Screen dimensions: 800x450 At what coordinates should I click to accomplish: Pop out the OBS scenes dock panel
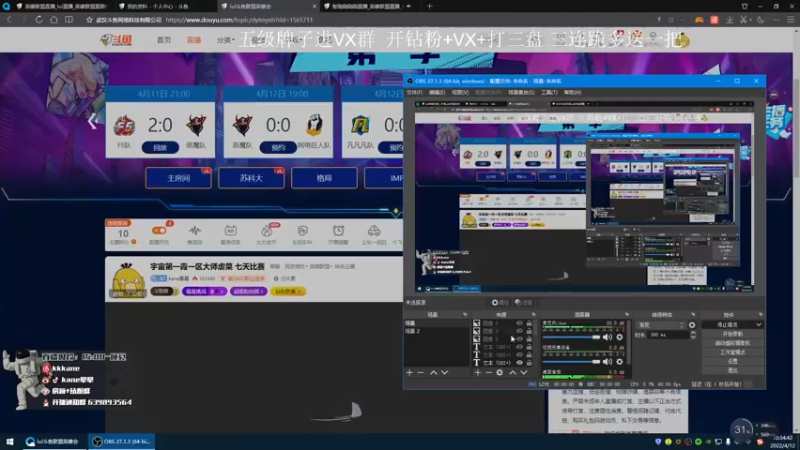click(x=465, y=314)
